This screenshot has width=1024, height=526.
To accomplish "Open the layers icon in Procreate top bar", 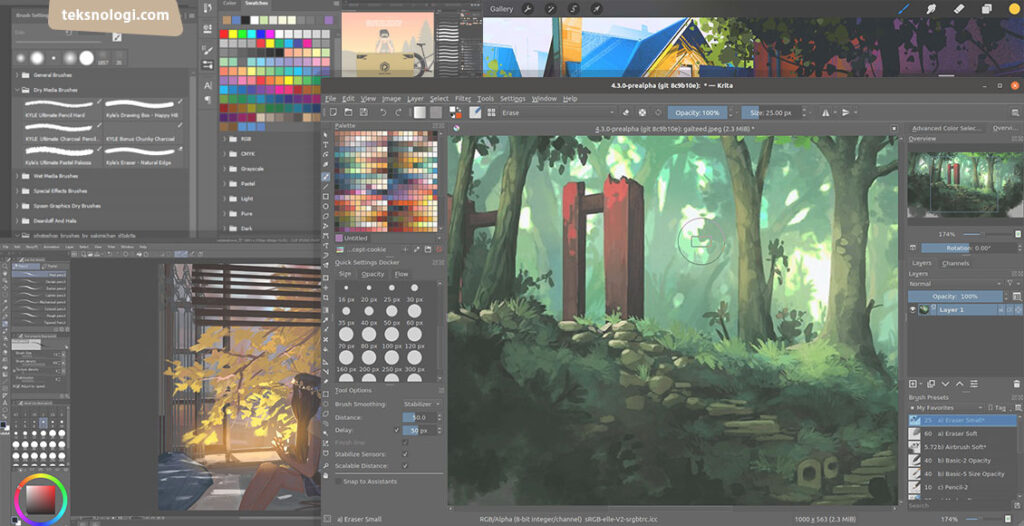I will 987,9.
